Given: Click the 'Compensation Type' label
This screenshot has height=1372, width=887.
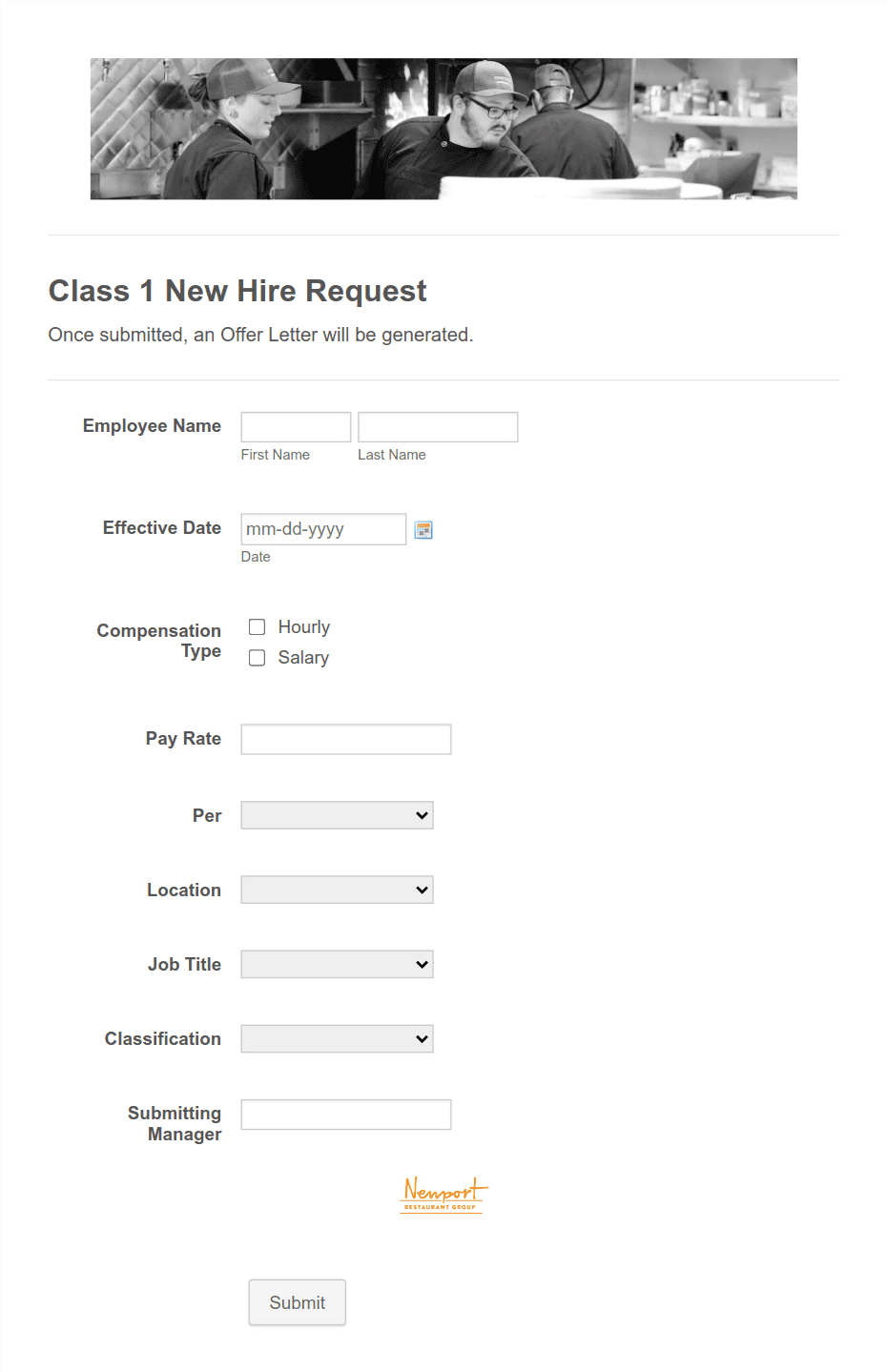Looking at the screenshot, I should (158, 641).
